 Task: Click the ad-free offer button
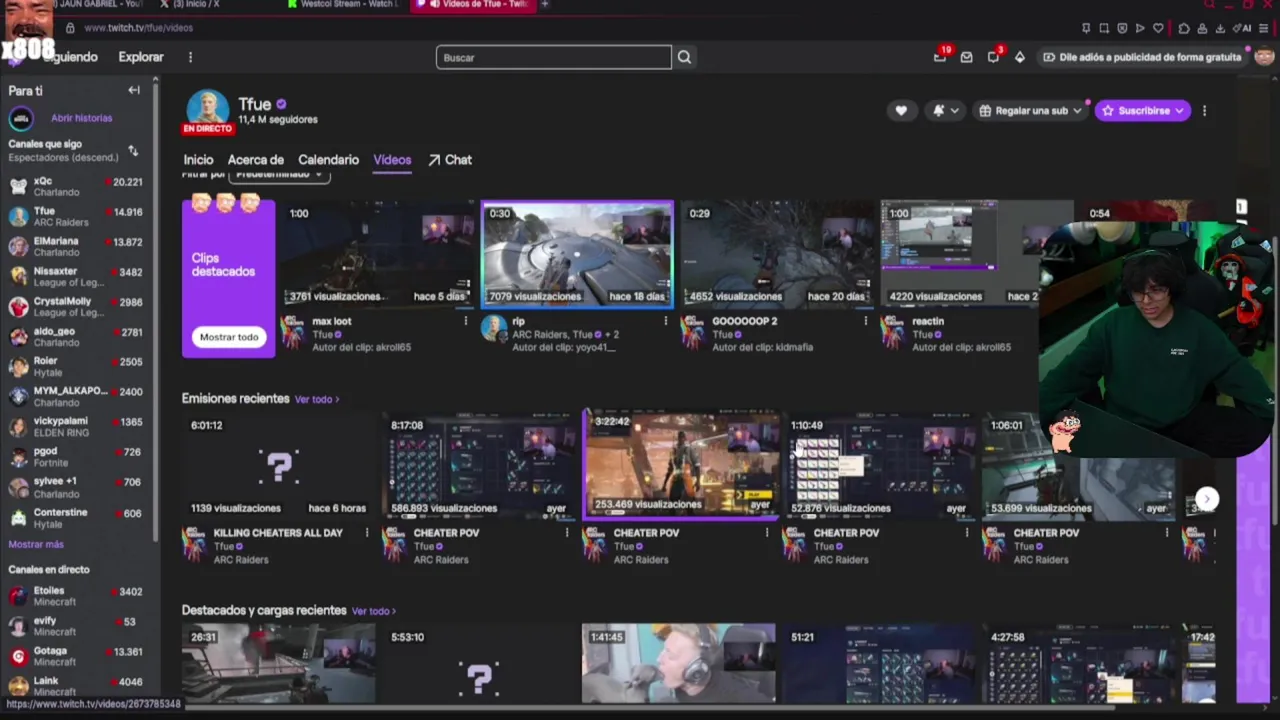[x=1142, y=57]
